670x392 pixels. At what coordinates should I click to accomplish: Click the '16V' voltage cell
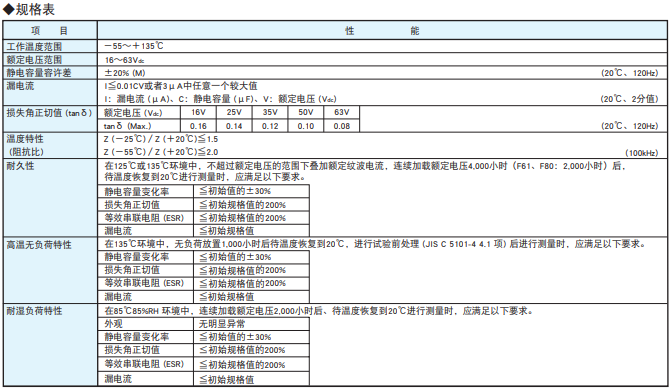point(198,112)
